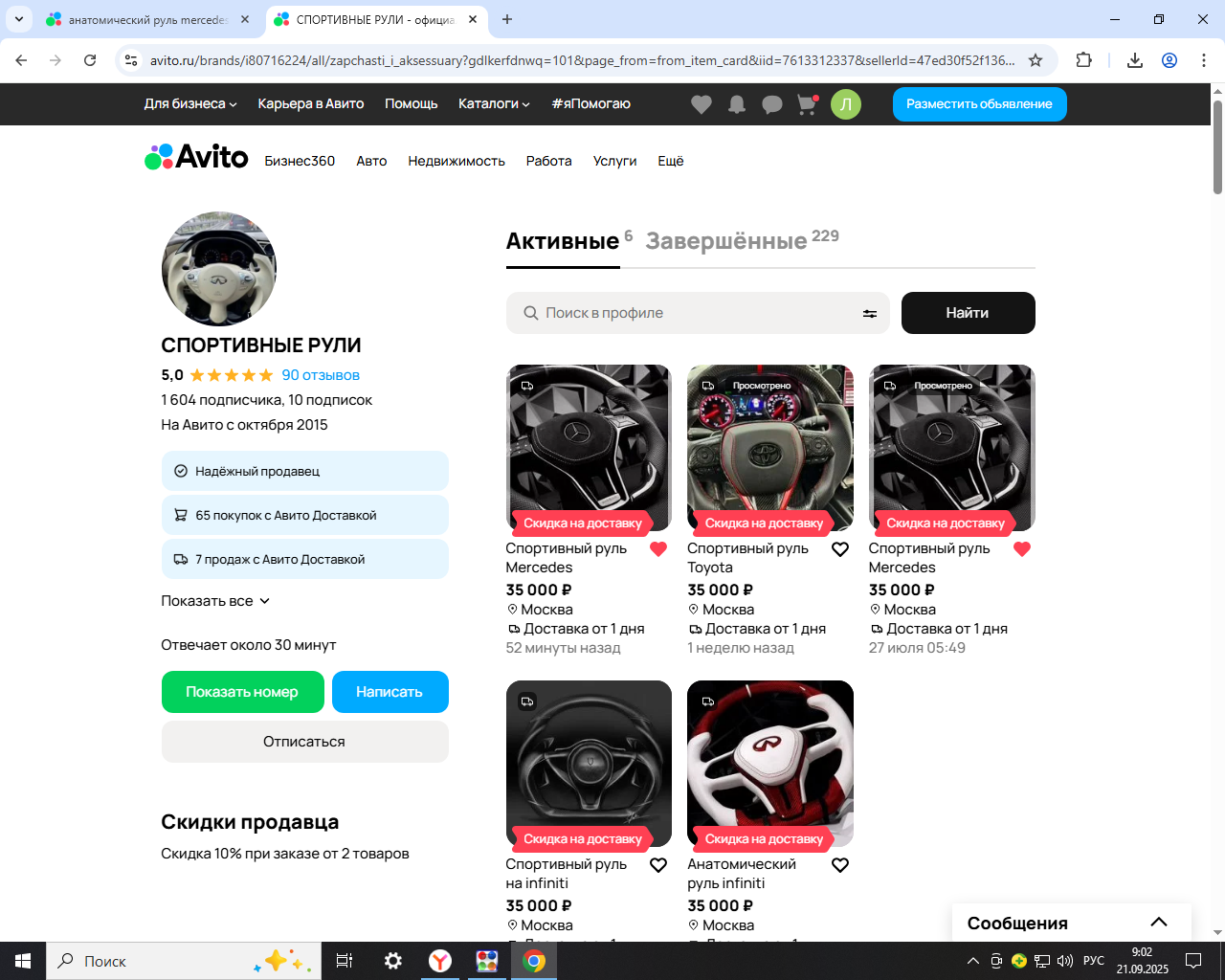The width and height of the screenshot is (1225, 980).
Task: Reload the page with refresh icon
Action: coord(90,60)
